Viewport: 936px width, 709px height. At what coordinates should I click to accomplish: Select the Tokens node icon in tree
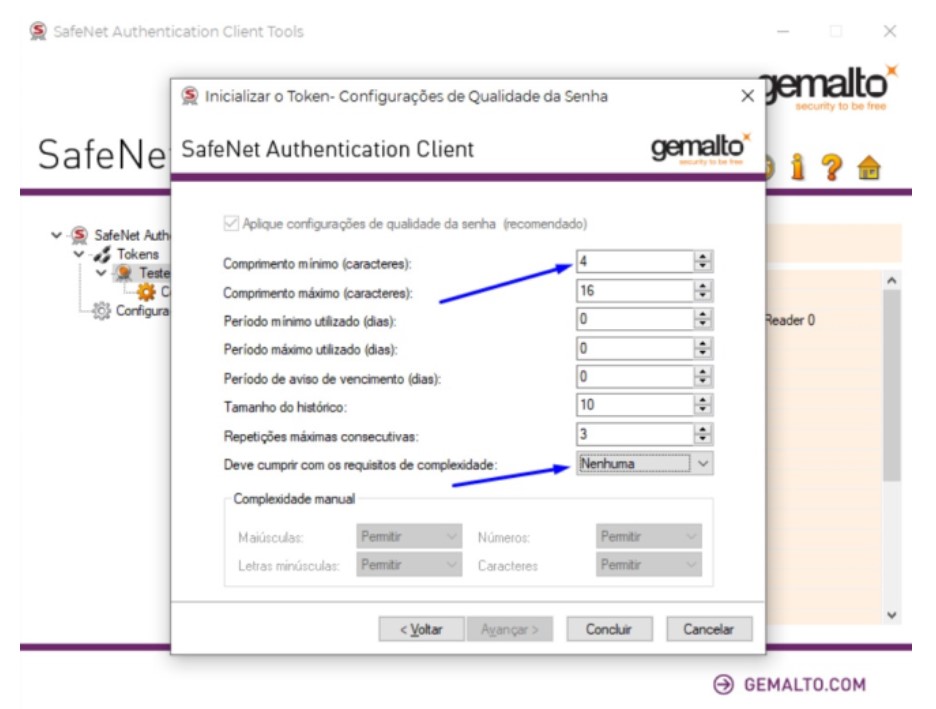point(101,255)
